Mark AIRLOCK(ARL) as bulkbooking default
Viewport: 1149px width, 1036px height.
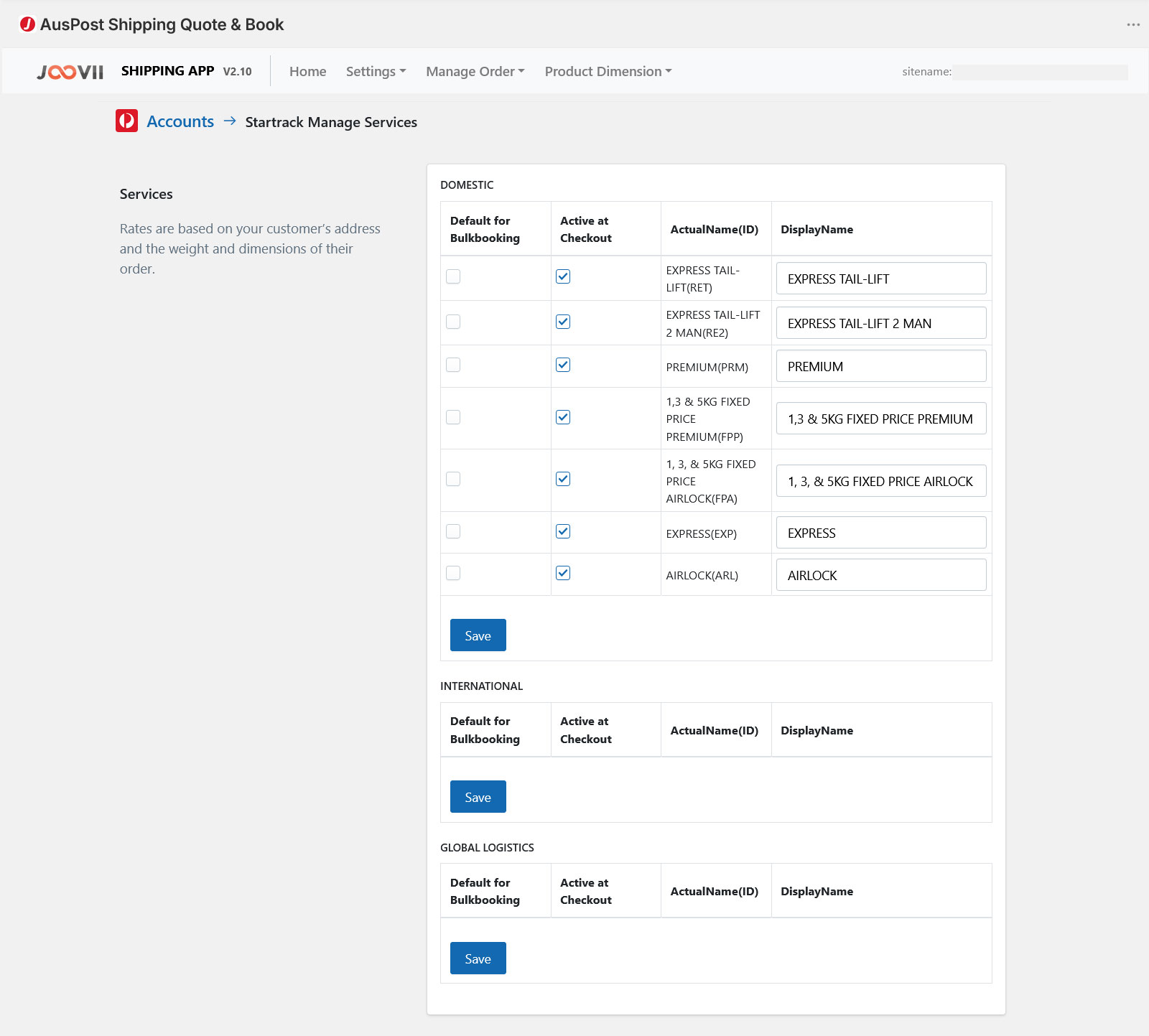point(453,573)
